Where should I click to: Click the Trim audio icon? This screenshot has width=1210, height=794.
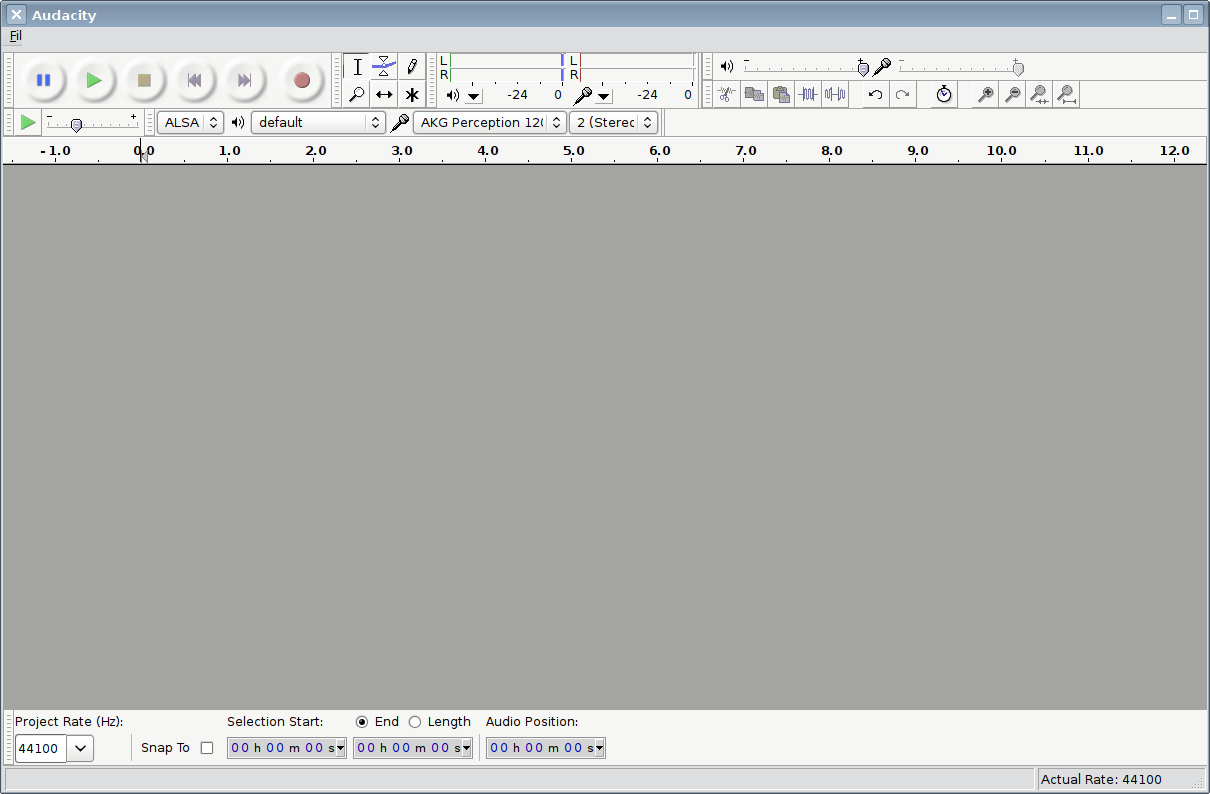pos(808,95)
